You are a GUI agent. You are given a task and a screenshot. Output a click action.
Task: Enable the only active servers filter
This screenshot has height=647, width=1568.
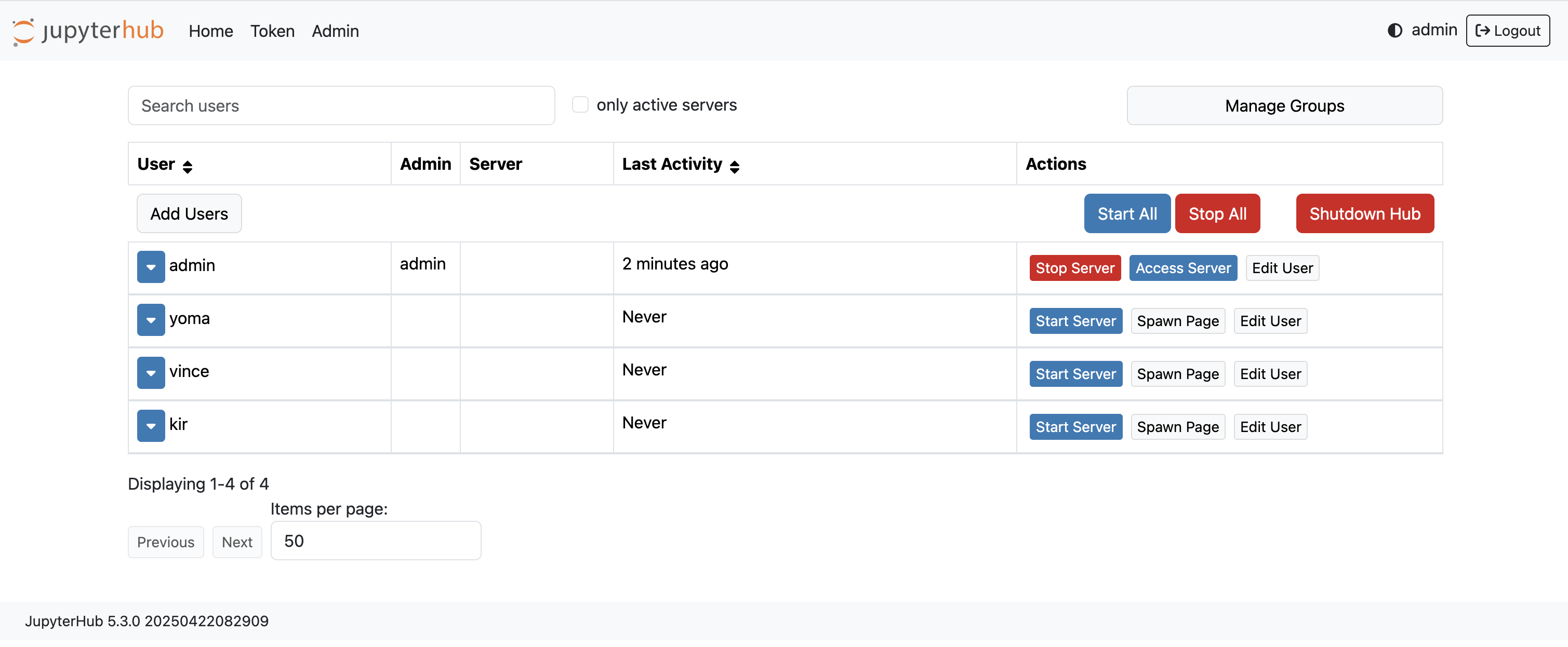[x=580, y=104]
